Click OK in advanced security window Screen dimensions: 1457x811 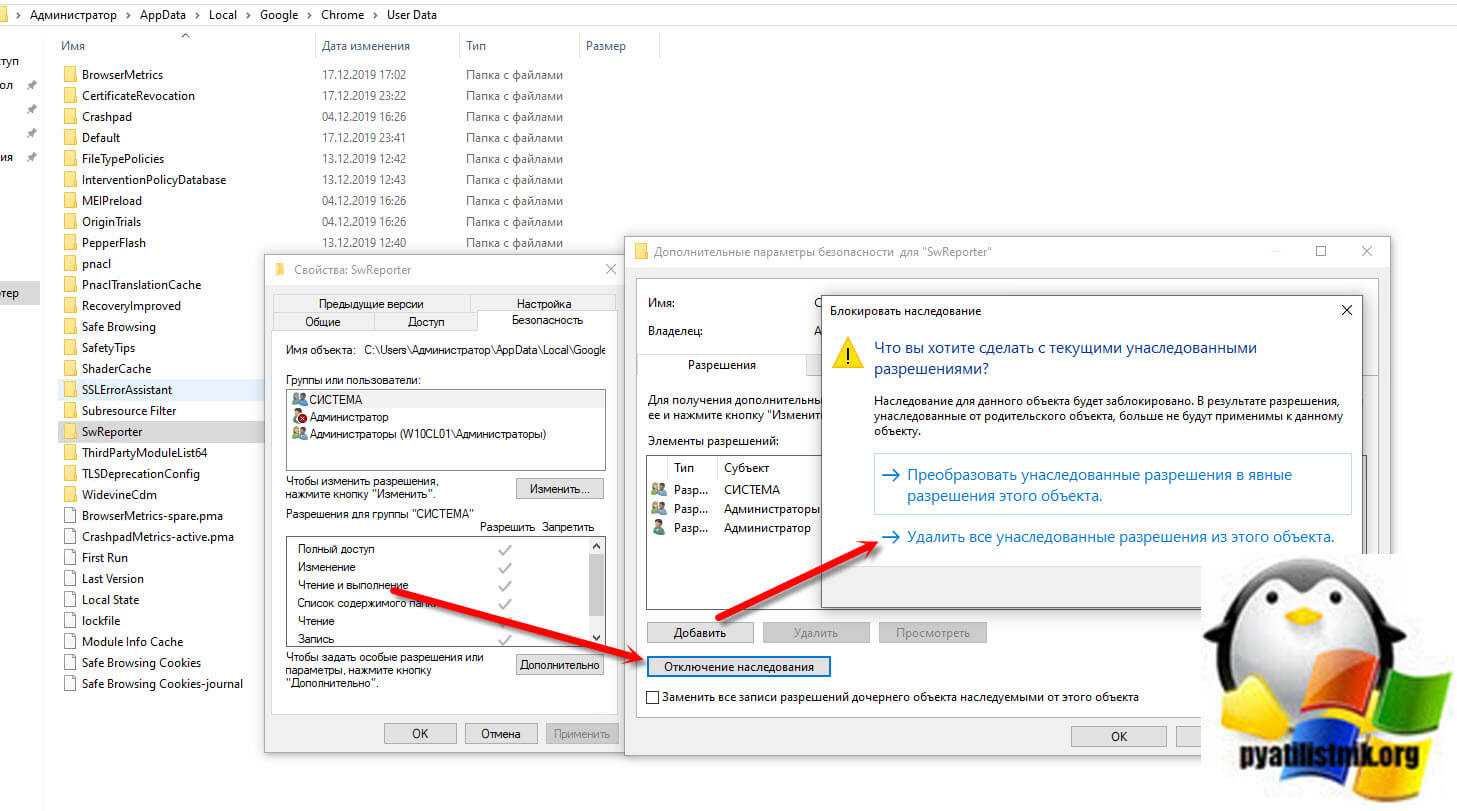coord(1119,737)
